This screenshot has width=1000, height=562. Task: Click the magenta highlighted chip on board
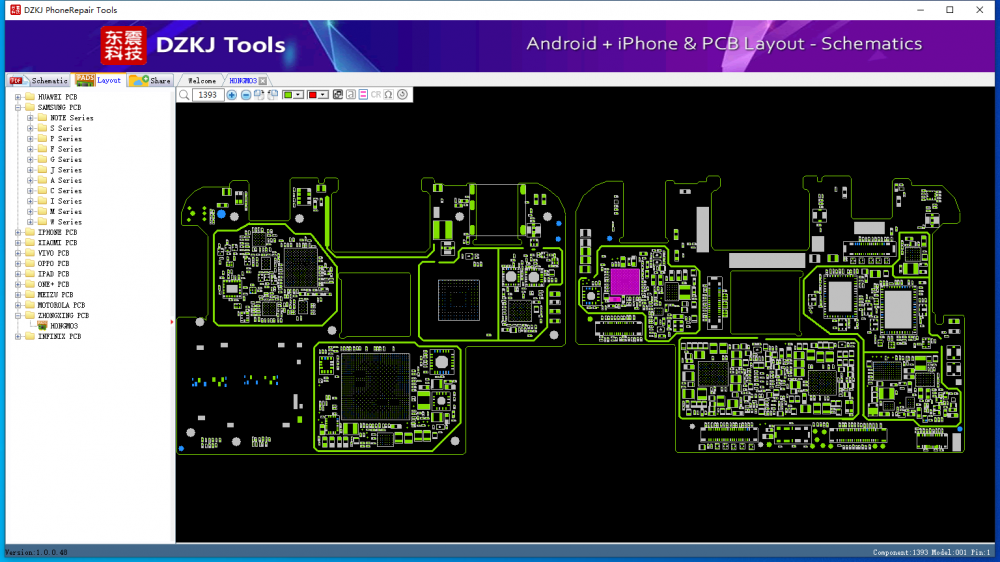pyautogui.click(x=624, y=282)
